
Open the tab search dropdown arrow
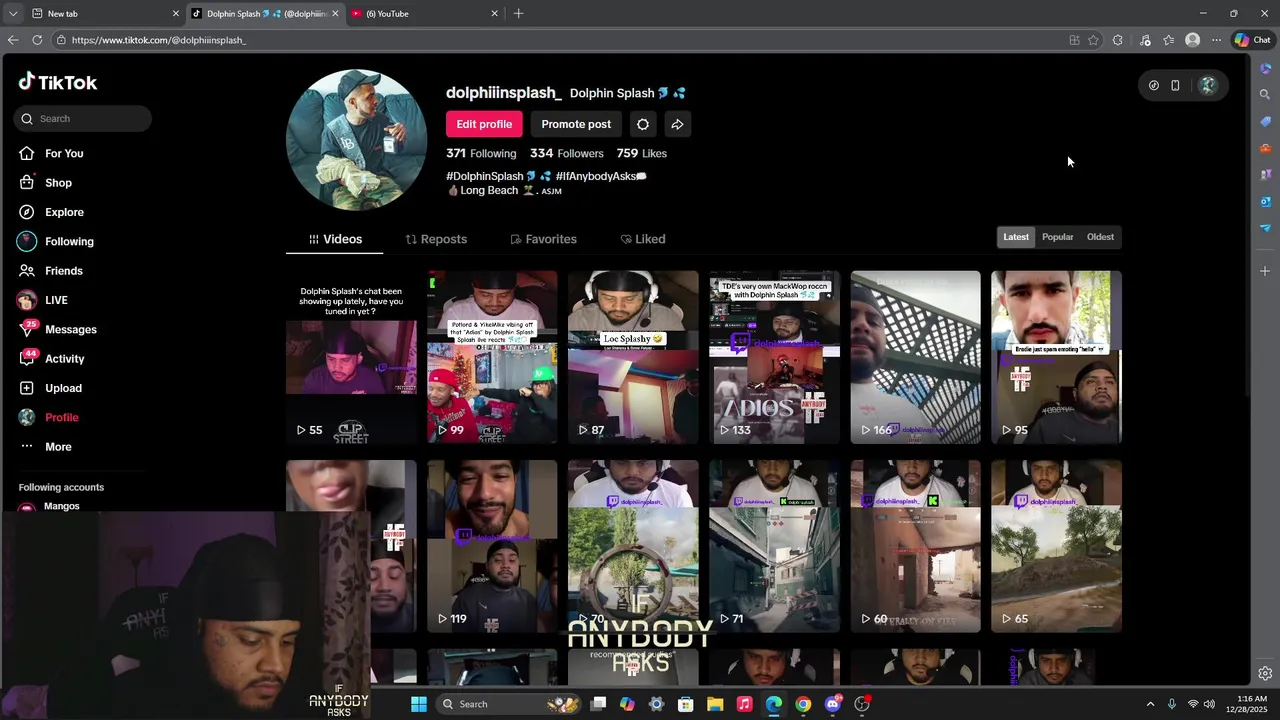12,13
